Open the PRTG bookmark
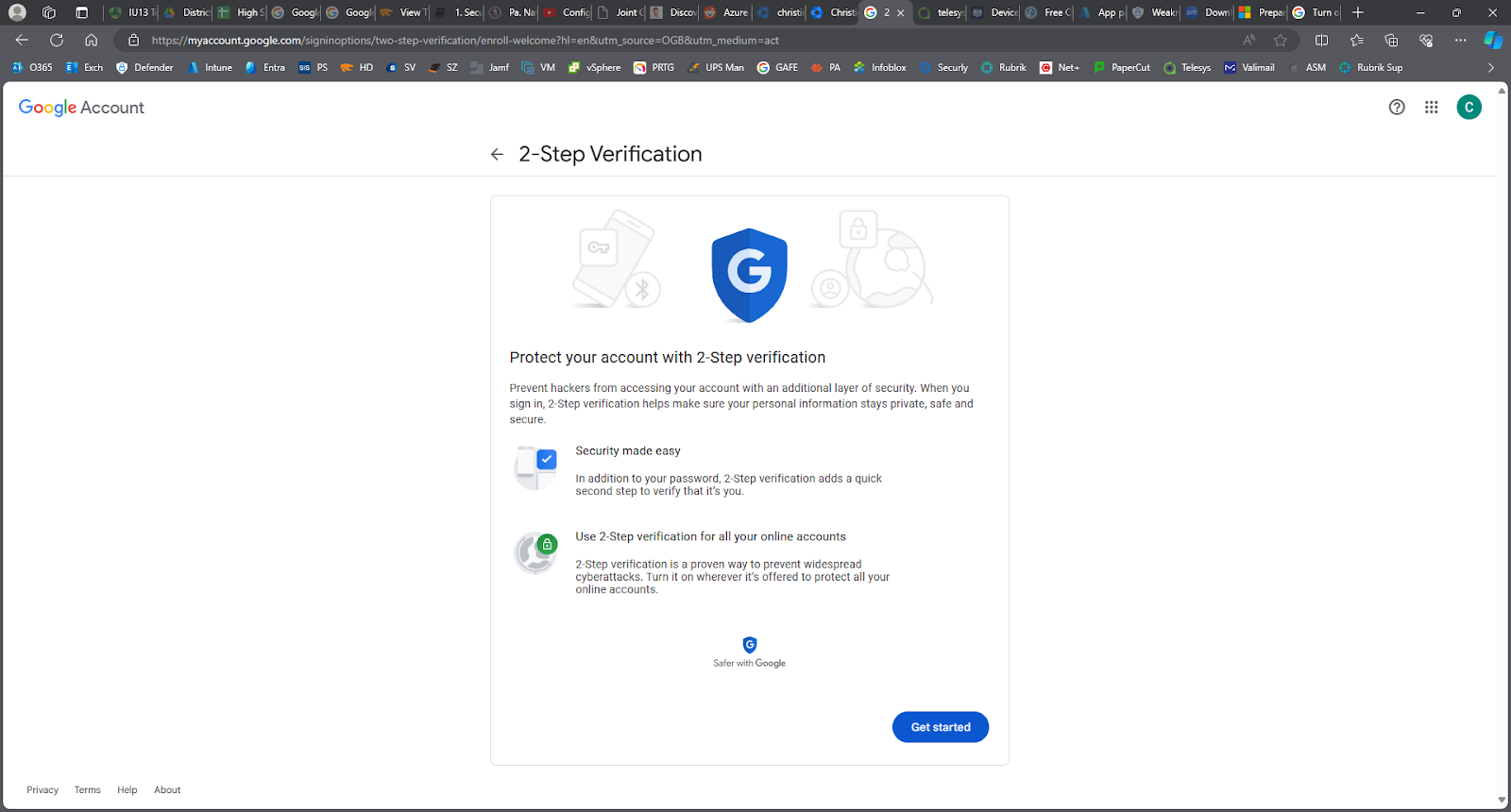This screenshot has width=1511, height=812. pyautogui.click(x=654, y=68)
